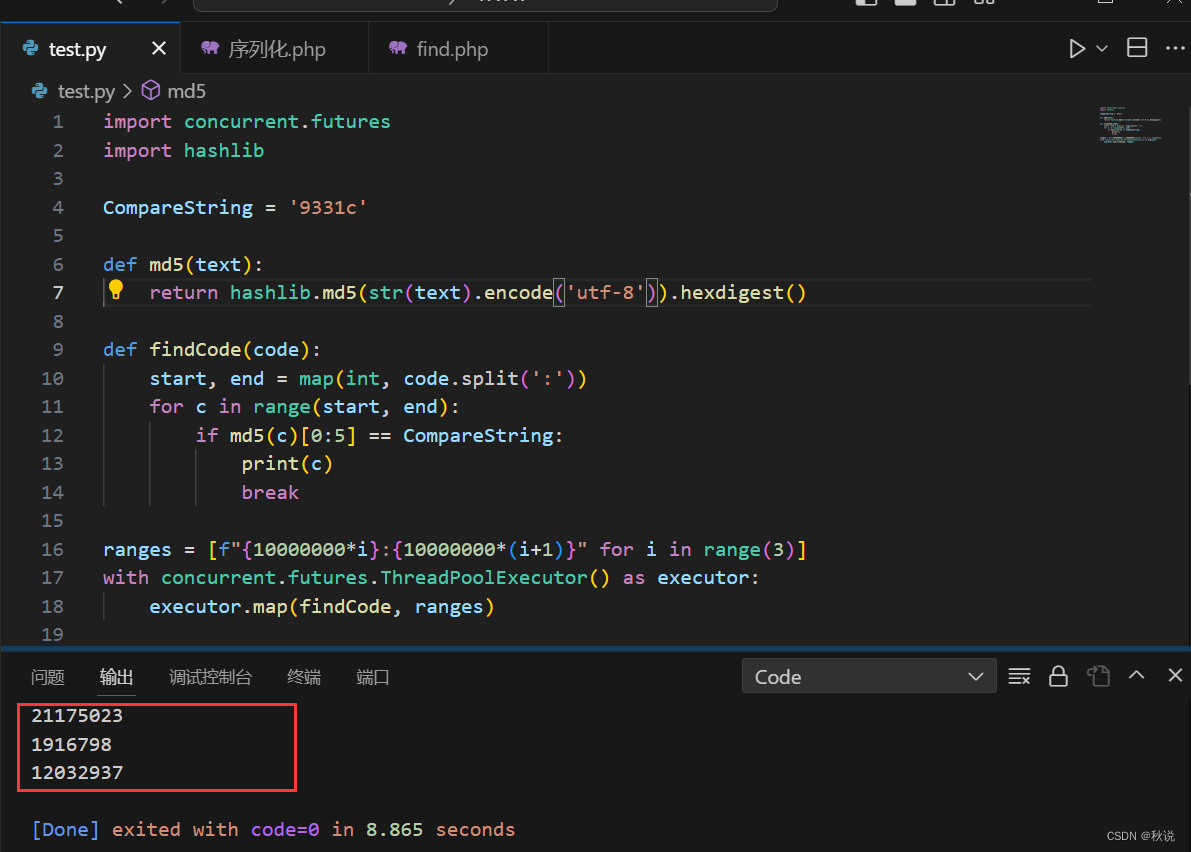Toggle word wrap via output filter icon
This screenshot has height=852, width=1191.
[1019, 676]
